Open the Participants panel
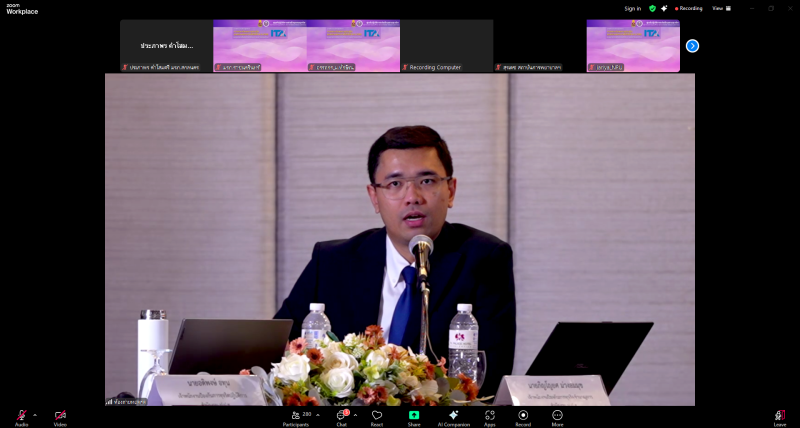Image resolution: width=800 pixels, height=428 pixels. pyautogui.click(x=296, y=415)
